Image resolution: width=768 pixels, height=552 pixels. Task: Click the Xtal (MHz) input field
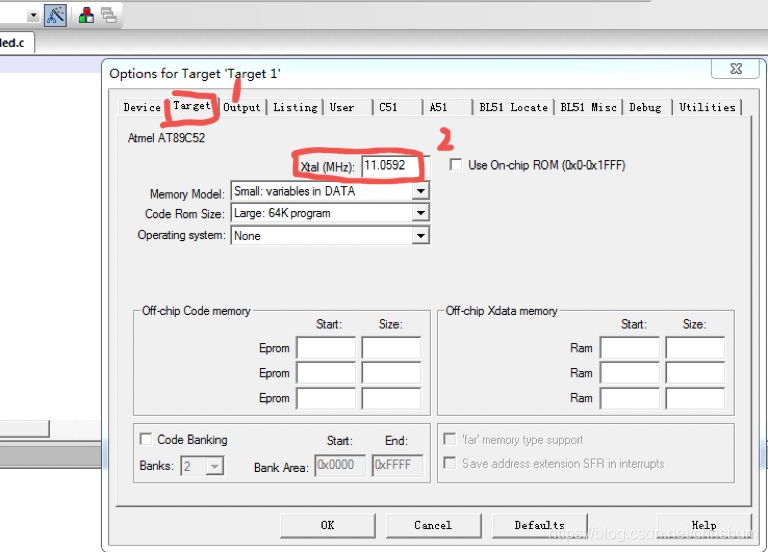coord(396,166)
